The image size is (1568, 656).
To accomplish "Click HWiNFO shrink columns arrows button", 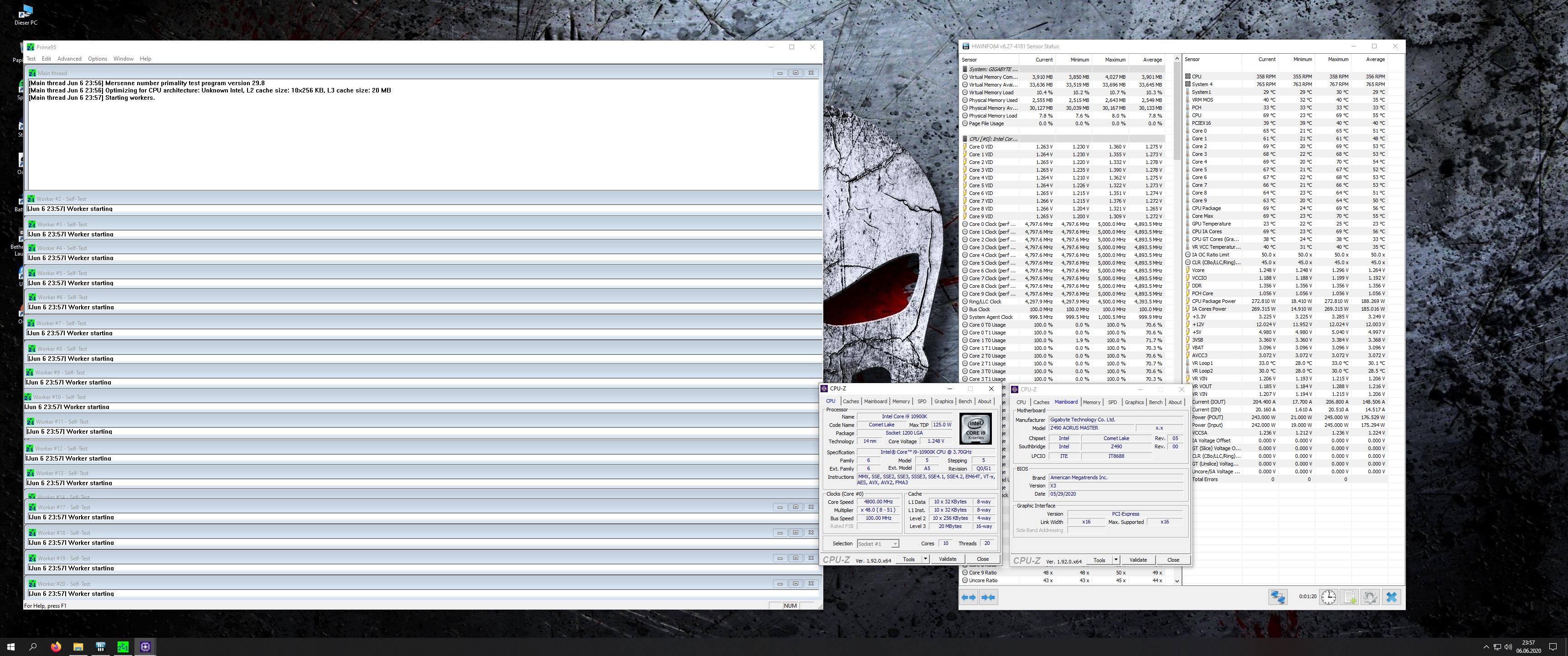I will pos(989,597).
